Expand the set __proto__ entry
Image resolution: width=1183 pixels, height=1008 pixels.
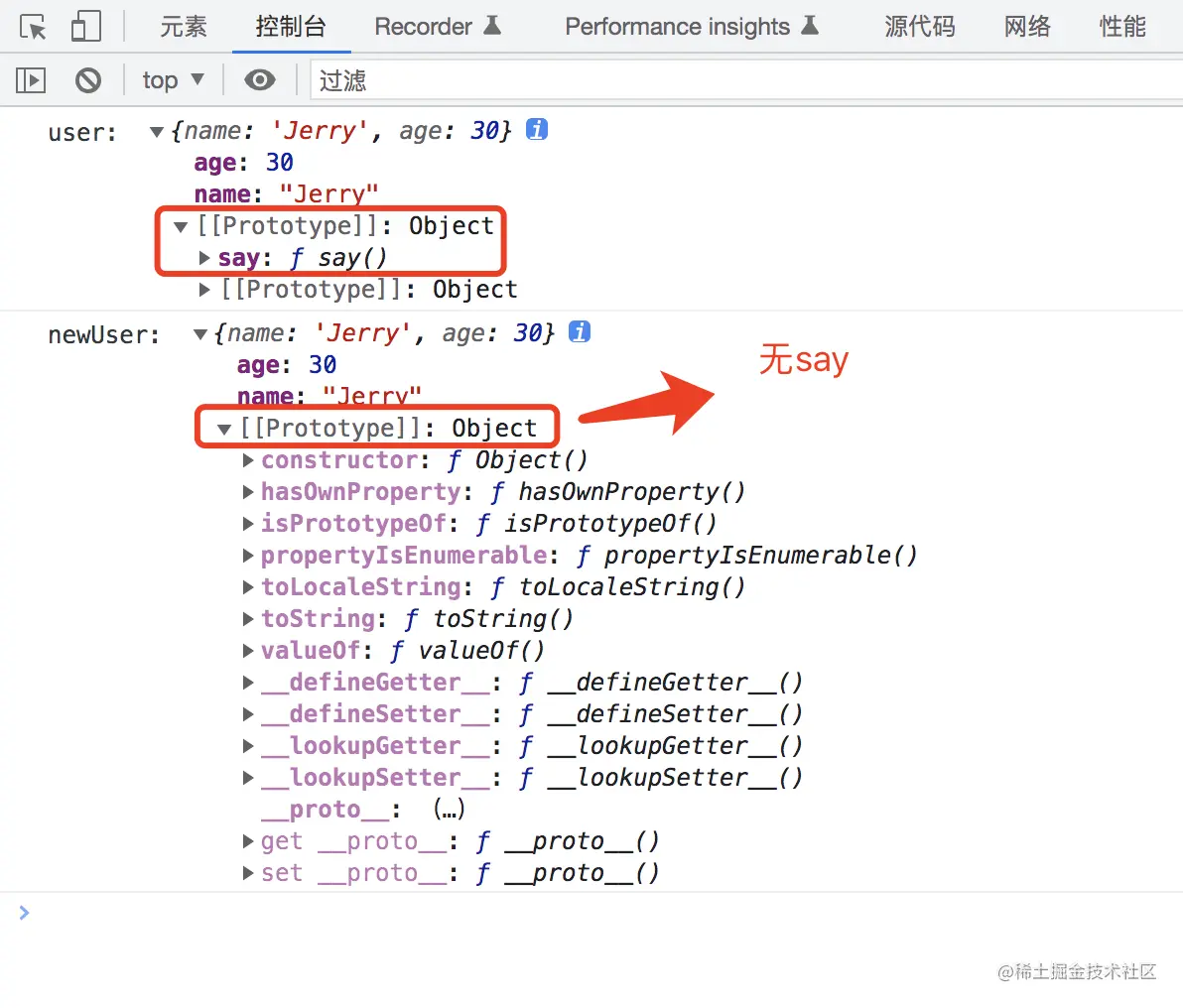pos(248,872)
